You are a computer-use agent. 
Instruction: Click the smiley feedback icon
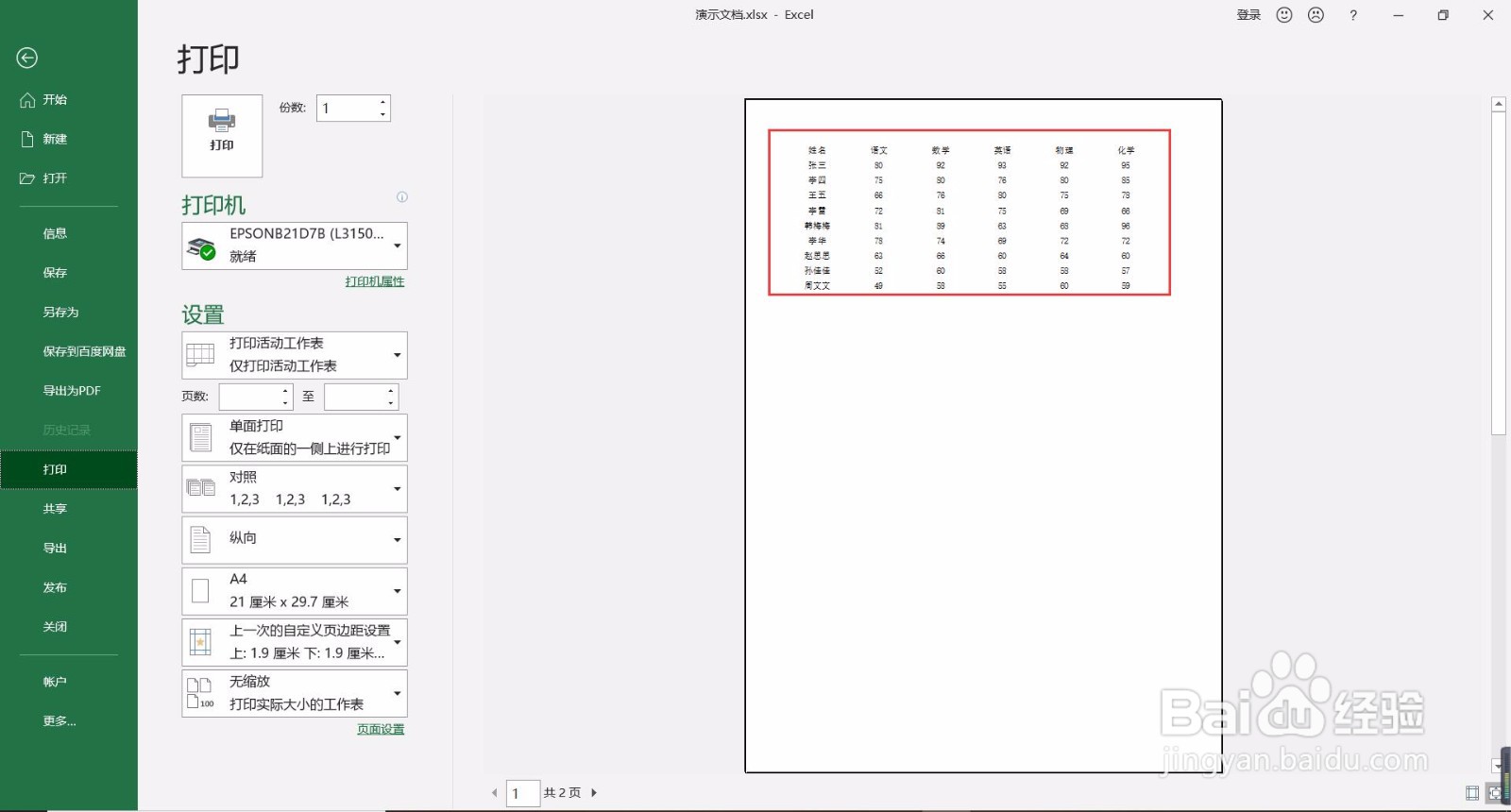1284,15
